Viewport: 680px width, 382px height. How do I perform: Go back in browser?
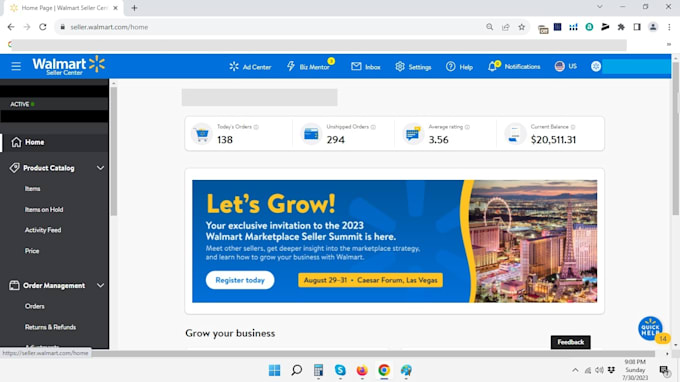(x=11, y=27)
